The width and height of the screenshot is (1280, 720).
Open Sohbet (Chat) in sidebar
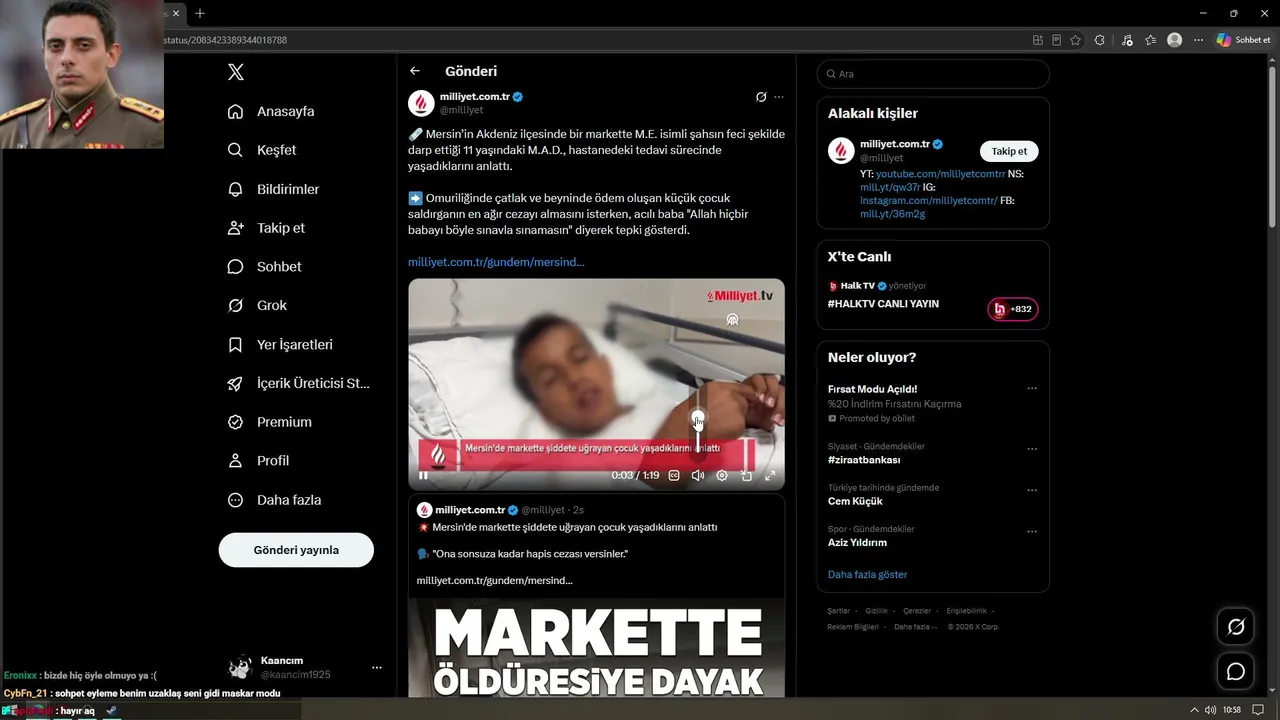(x=264, y=267)
